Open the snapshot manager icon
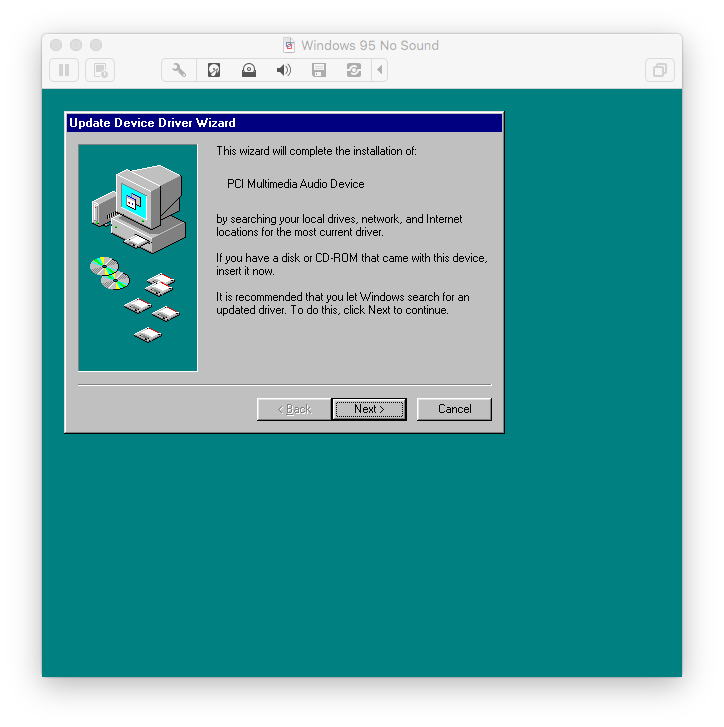724x727 pixels. click(99, 70)
